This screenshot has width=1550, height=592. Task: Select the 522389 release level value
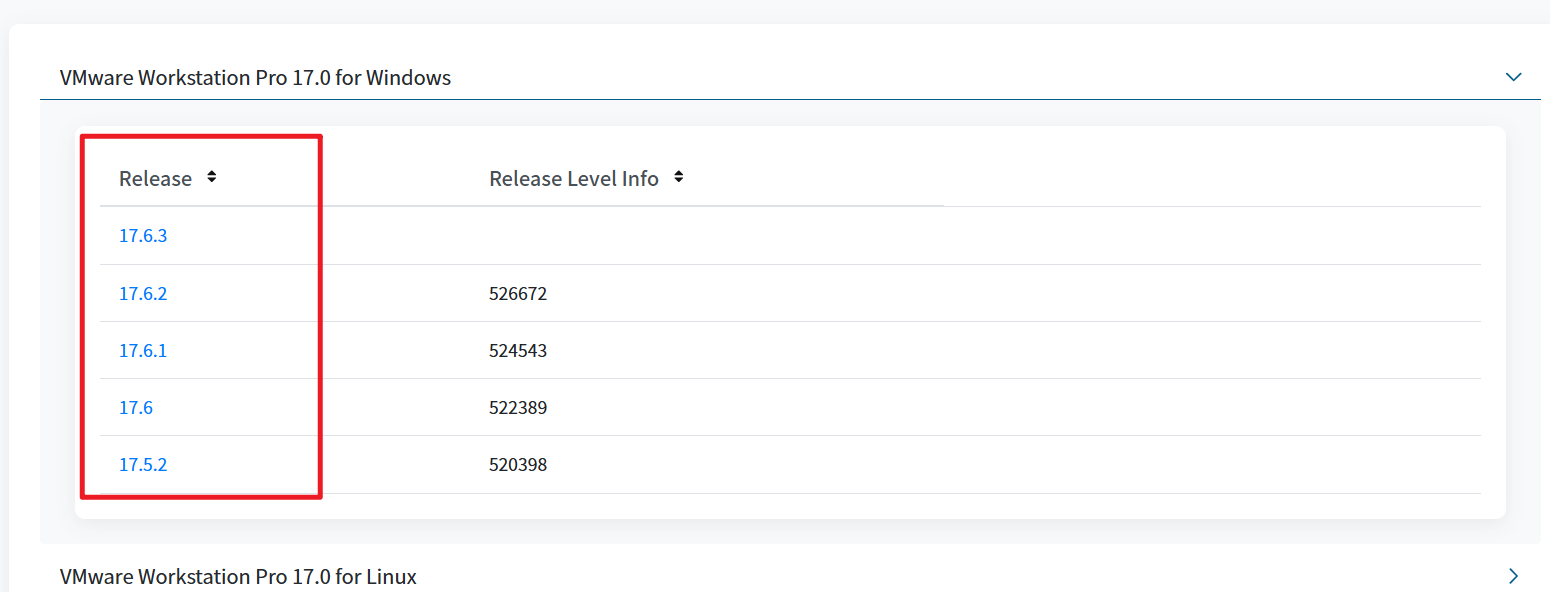coord(518,407)
